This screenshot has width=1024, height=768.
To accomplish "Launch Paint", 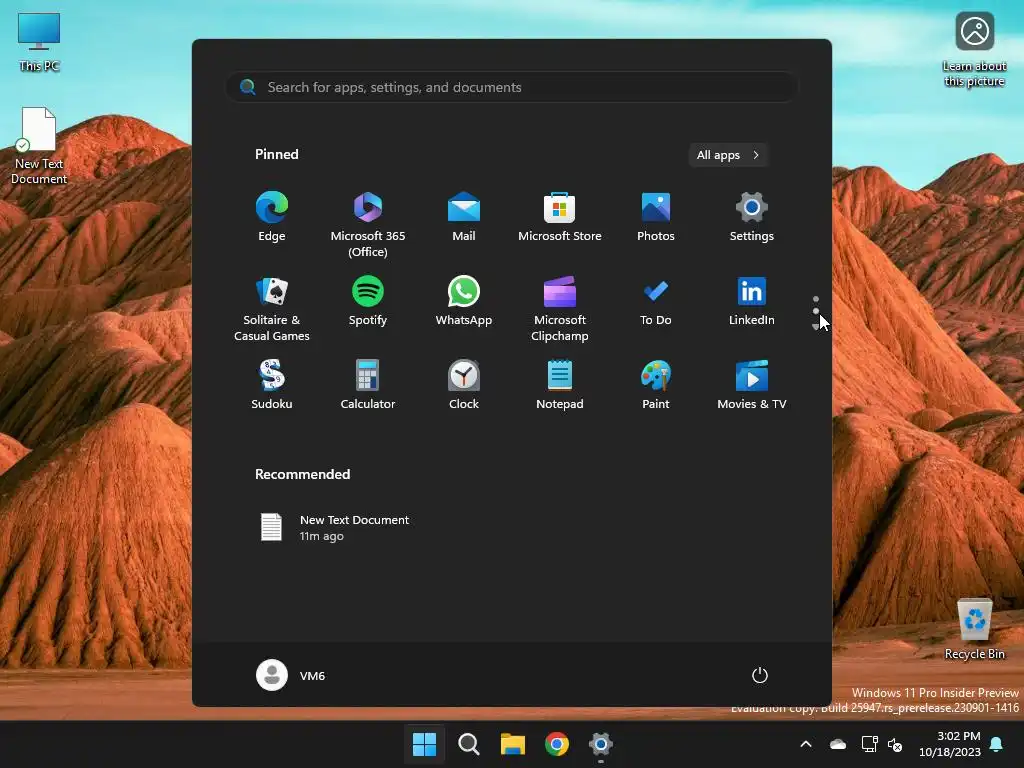I will click(x=656, y=385).
